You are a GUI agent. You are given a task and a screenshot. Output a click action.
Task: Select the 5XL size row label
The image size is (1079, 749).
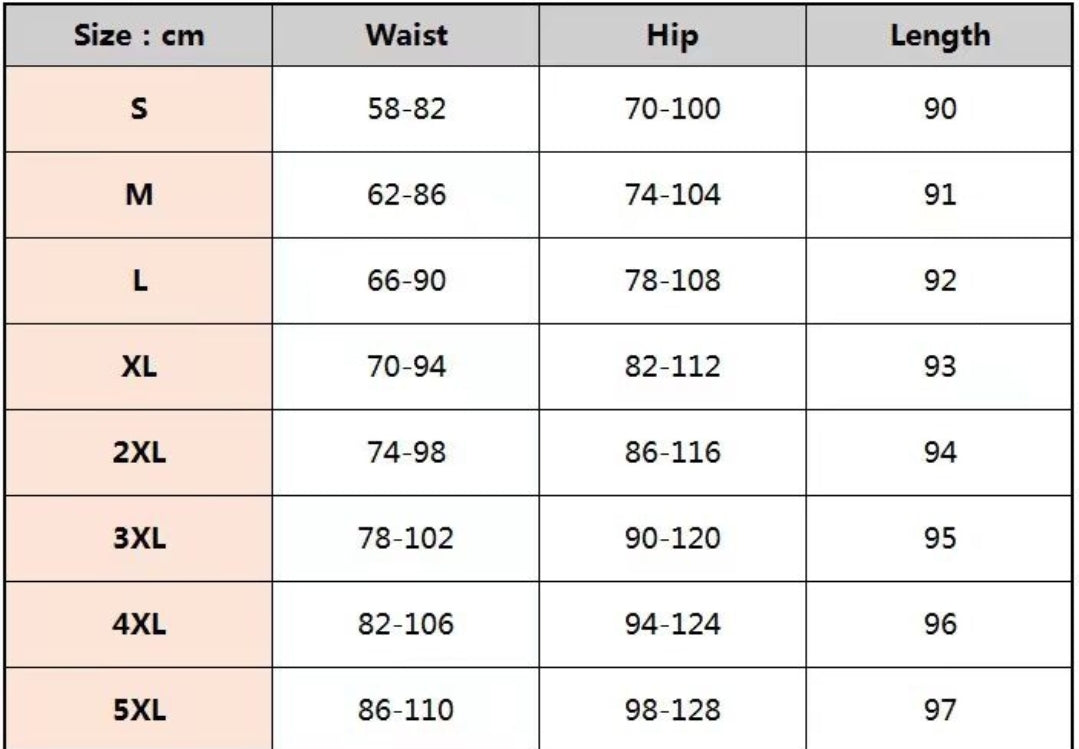[139, 711]
